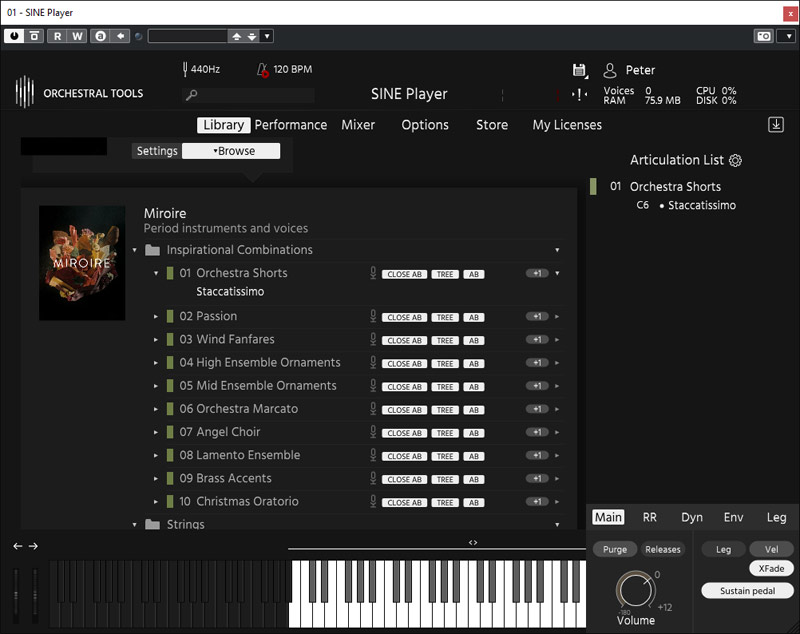Click the camera snapshot icon in the top bar

(x=763, y=36)
